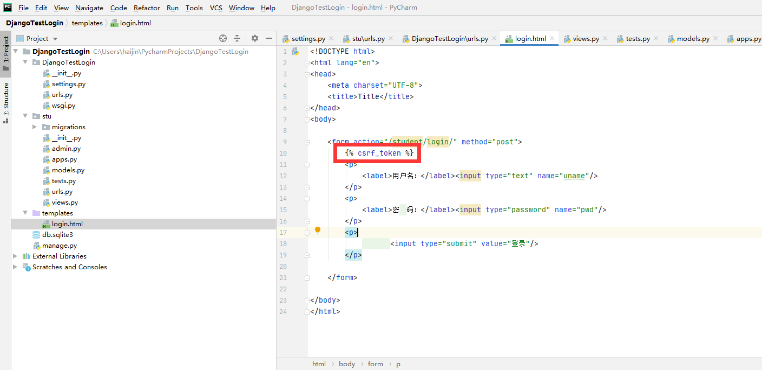Open the Code menu
This screenshot has height=370, width=762.
[x=119, y=8]
